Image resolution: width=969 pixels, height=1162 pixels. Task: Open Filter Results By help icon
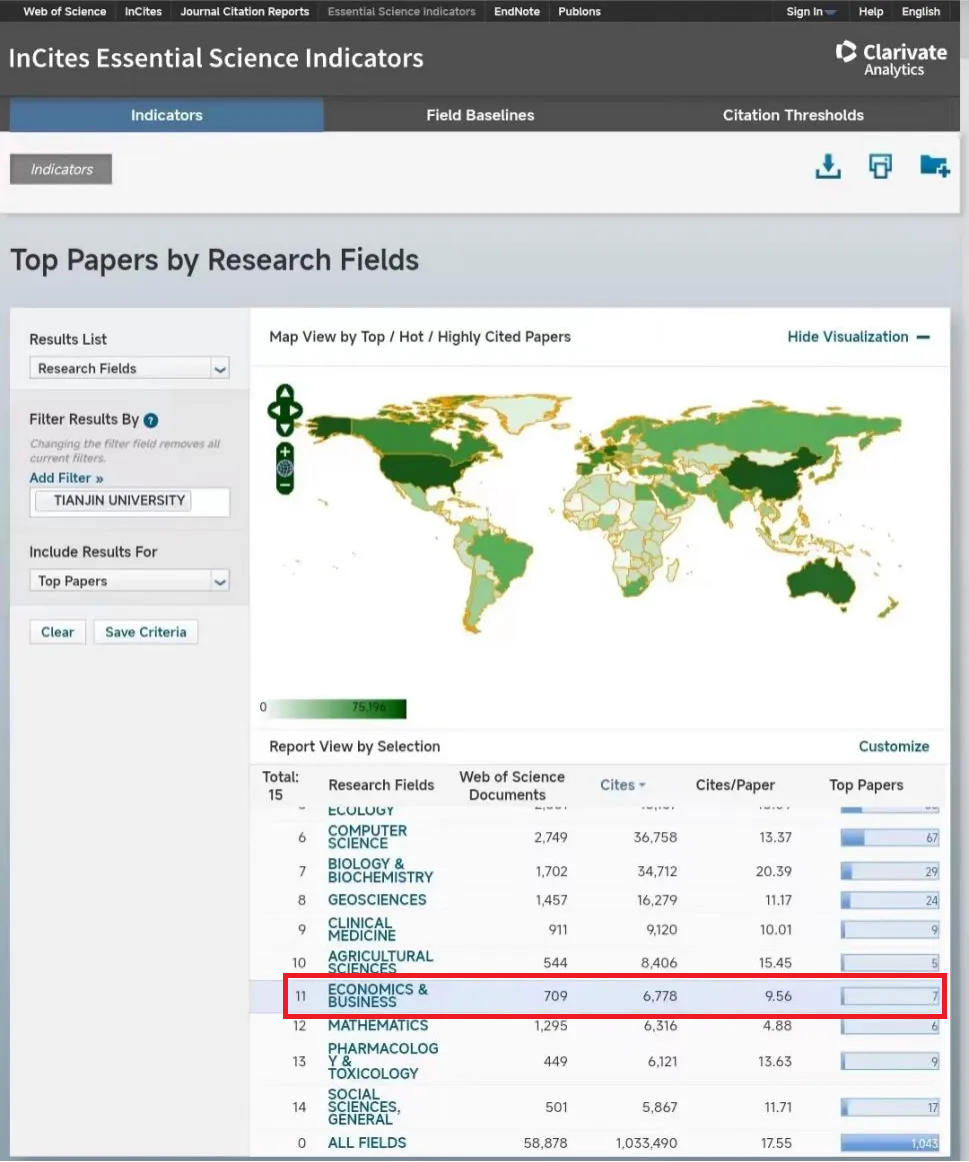pyautogui.click(x=151, y=420)
